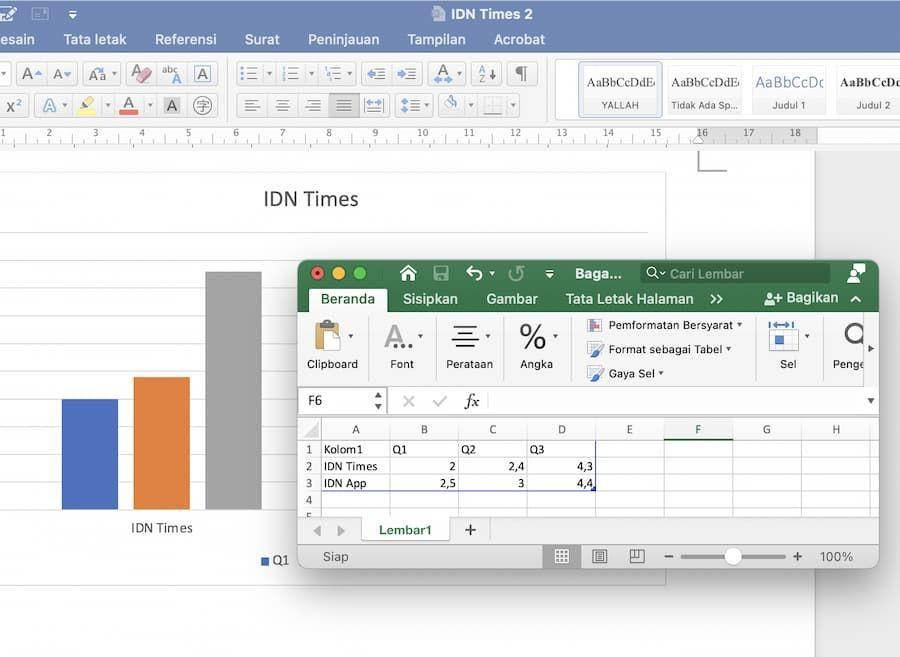Expand Format sebagai Tabel menu
Image resolution: width=900 pixels, height=657 pixels.
click(x=660, y=349)
